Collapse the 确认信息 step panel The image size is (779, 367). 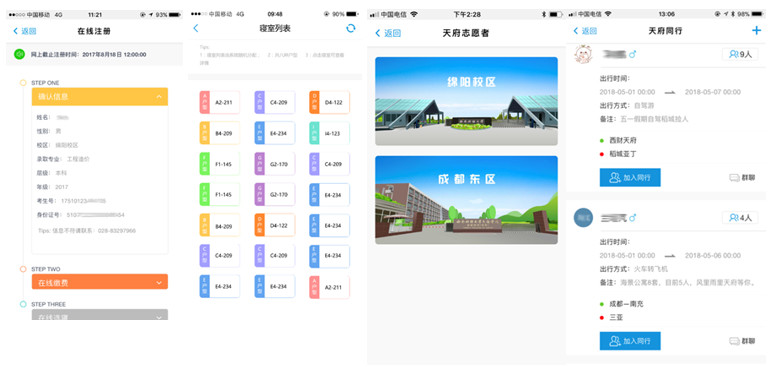(100, 97)
